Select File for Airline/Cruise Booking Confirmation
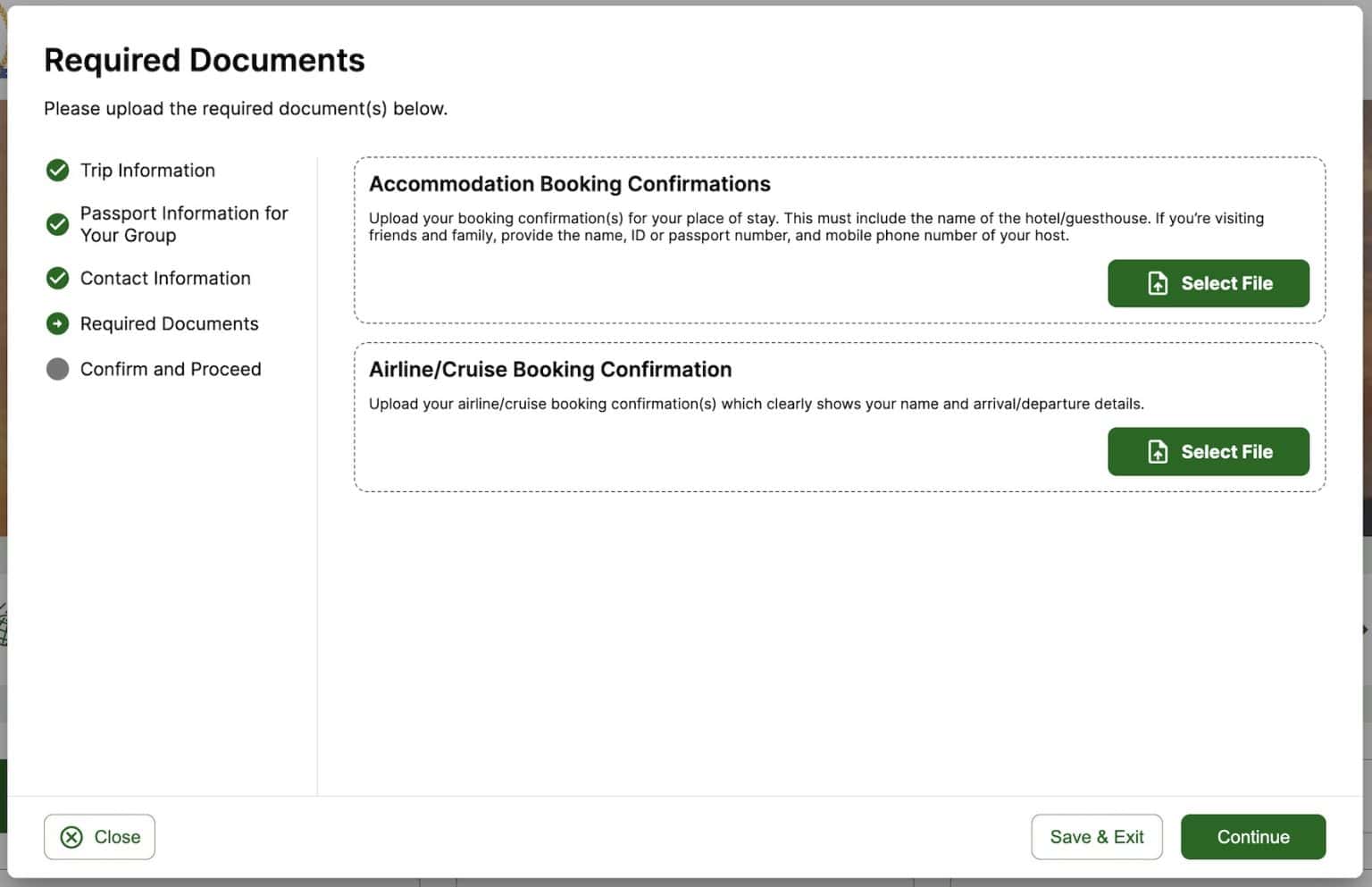The width and height of the screenshot is (1372, 887). tap(1208, 452)
